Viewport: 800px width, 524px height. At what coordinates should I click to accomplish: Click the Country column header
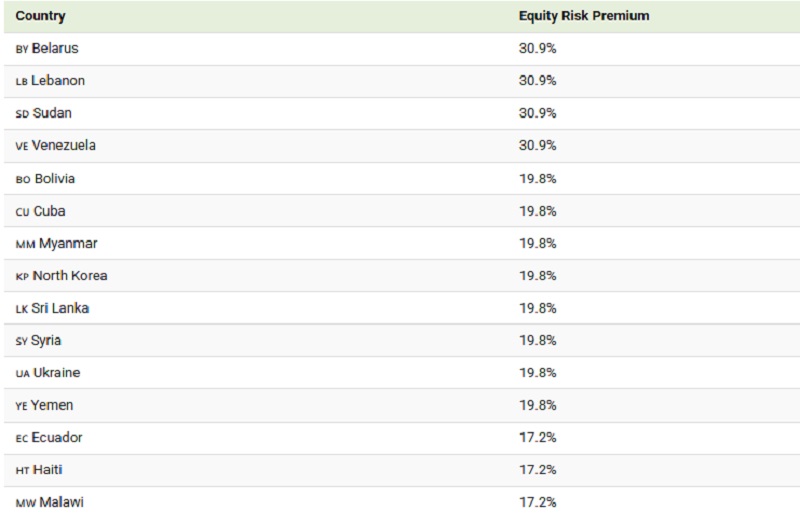(41, 16)
